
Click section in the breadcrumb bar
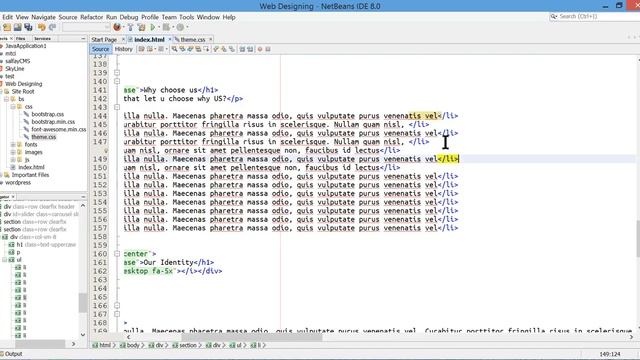pos(188,345)
